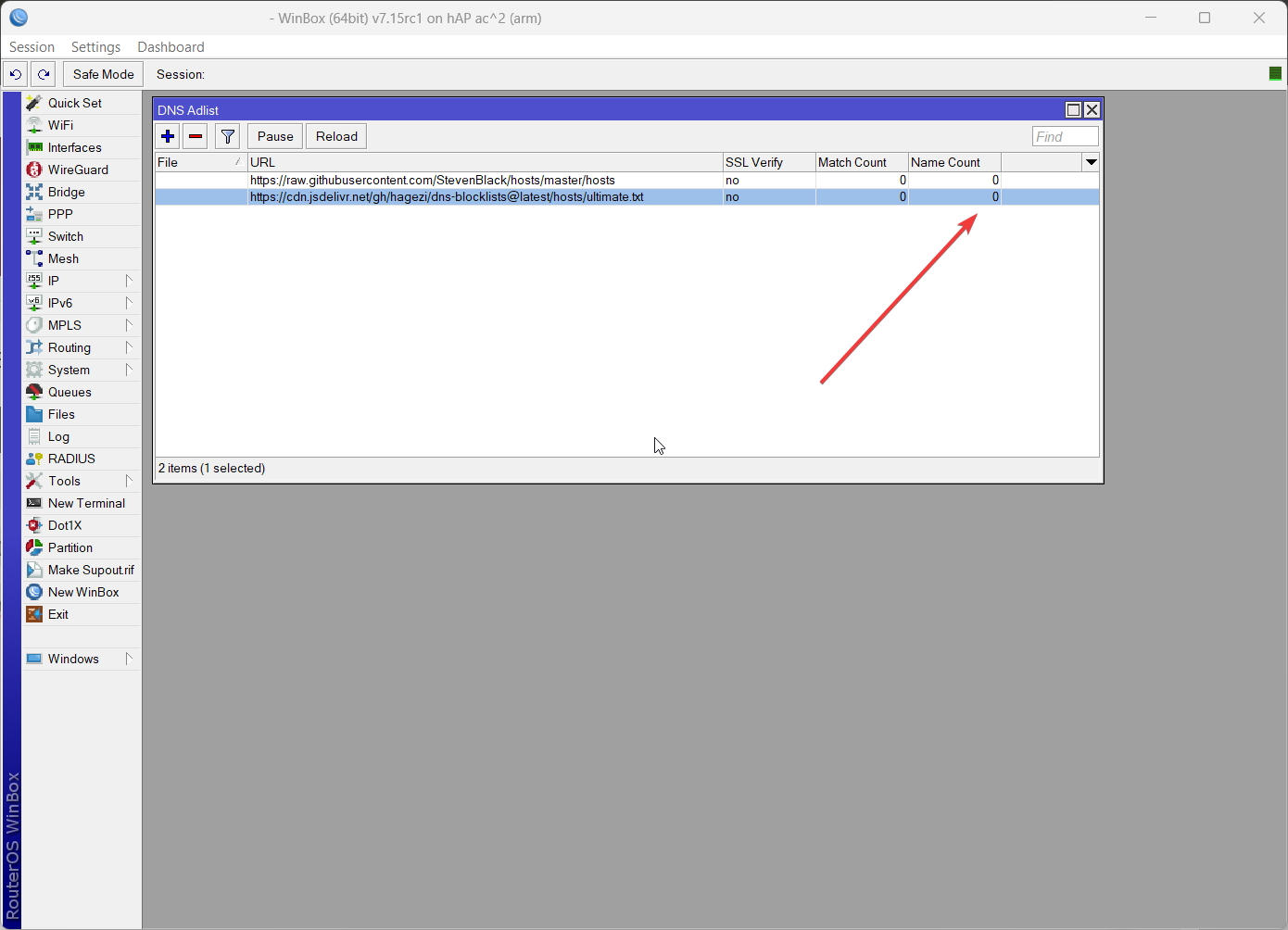The height and width of the screenshot is (930, 1288).
Task: Toggle Safe Mode
Action: coord(104,74)
